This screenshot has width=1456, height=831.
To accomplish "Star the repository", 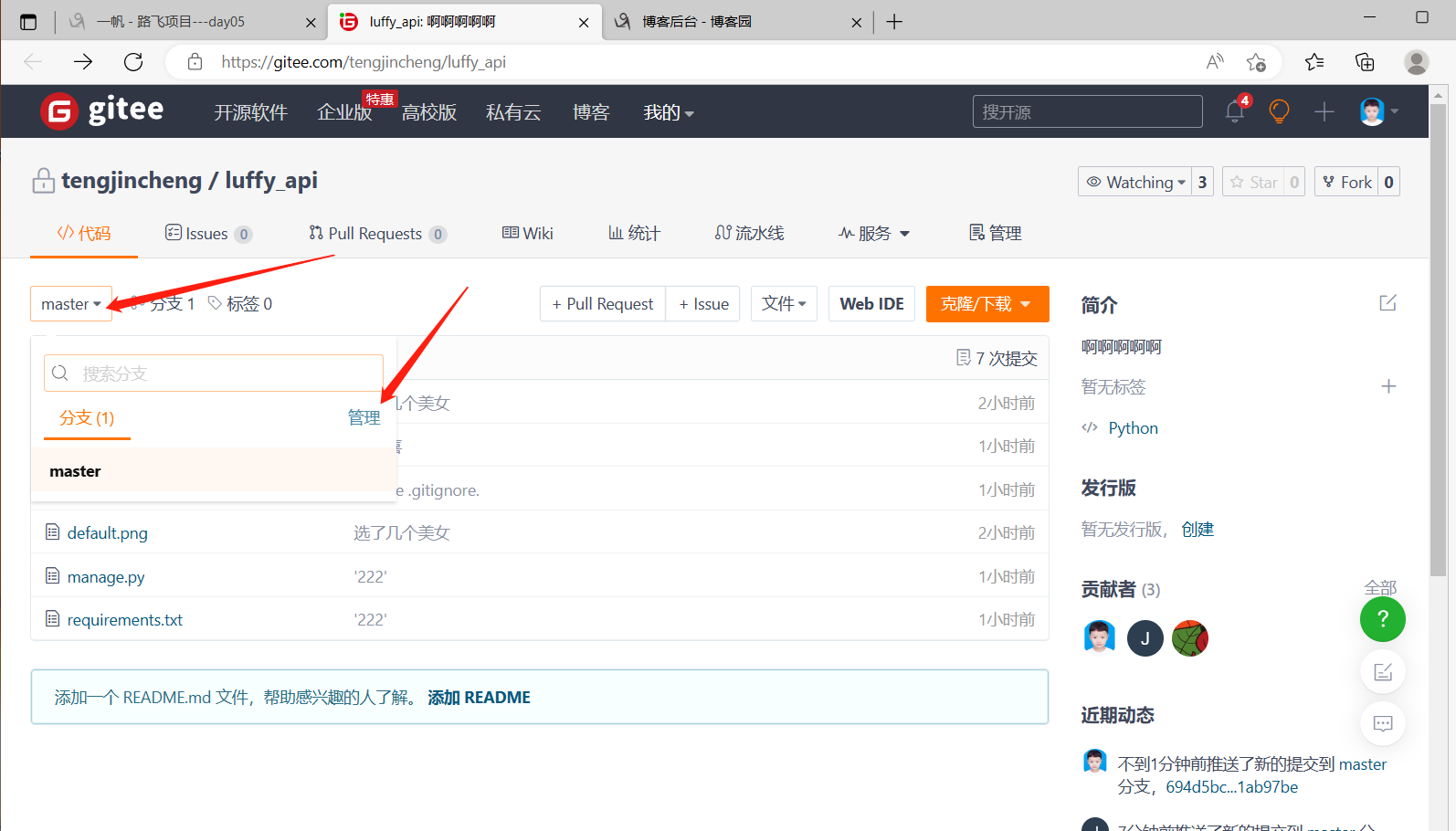I will 1254,182.
